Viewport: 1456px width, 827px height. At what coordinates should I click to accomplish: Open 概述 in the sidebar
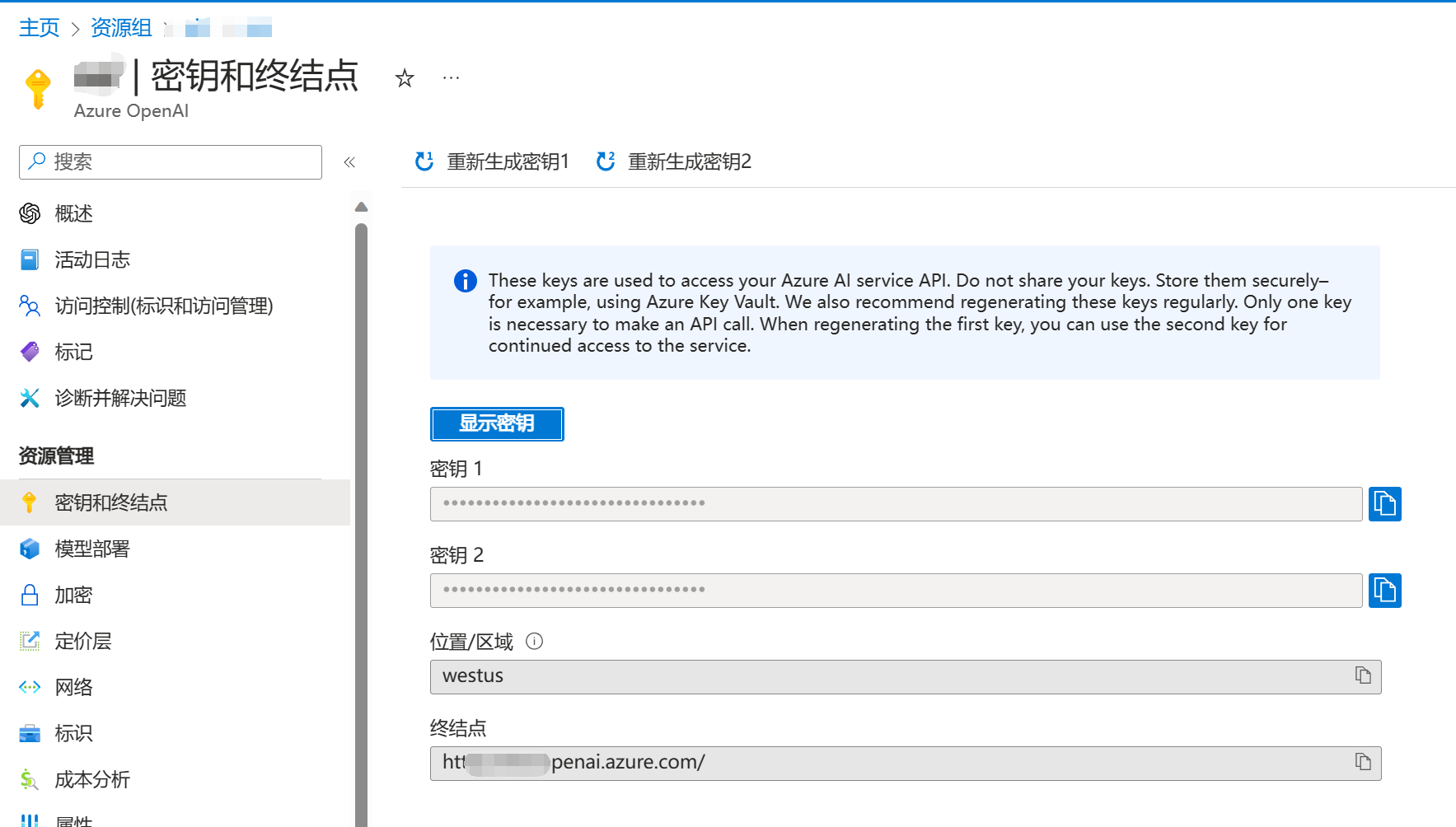[175, 213]
